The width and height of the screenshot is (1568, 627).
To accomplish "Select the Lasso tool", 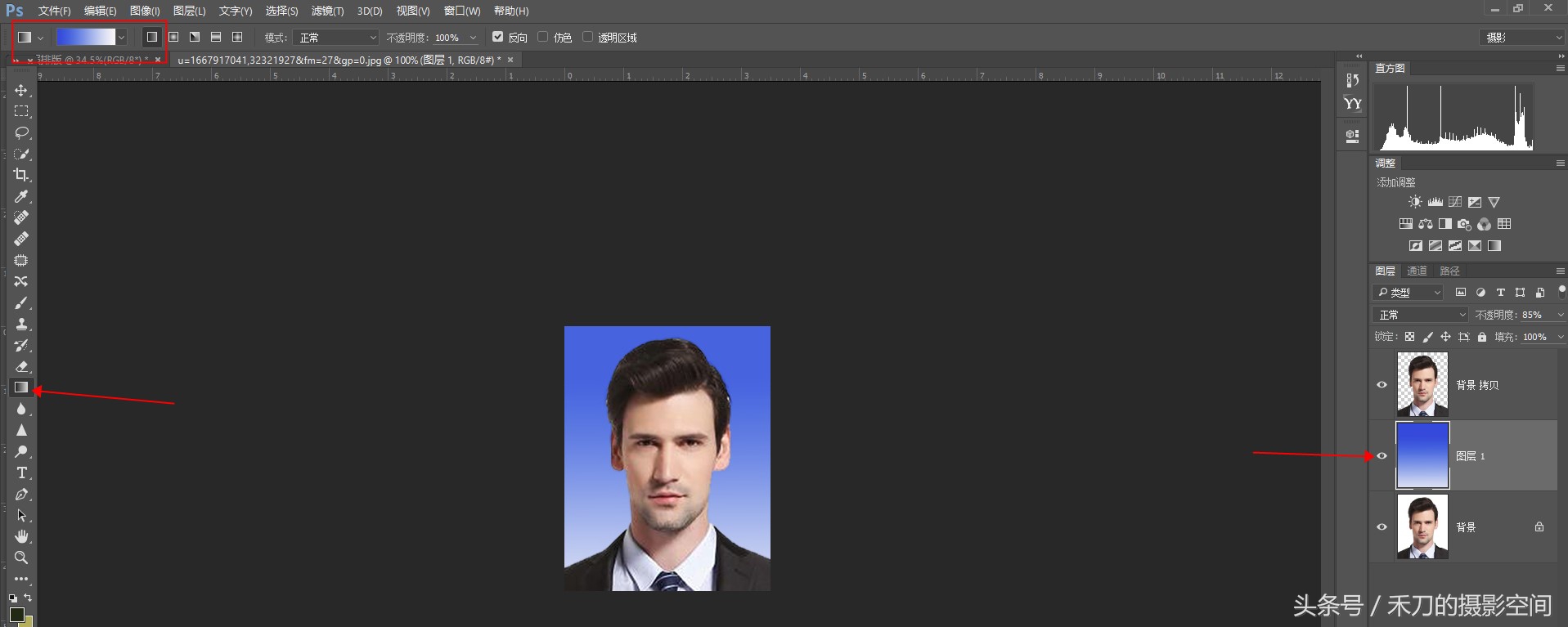I will coord(21,132).
